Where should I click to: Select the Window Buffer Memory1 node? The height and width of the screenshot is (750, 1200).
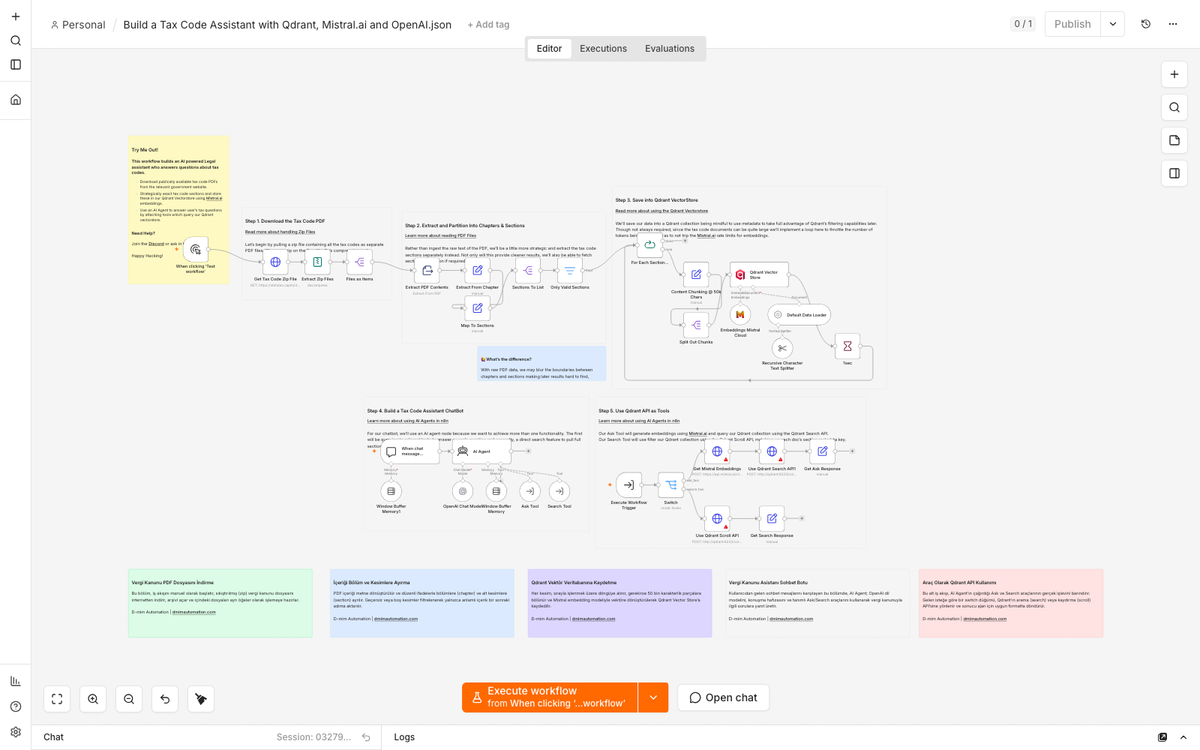coord(391,491)
